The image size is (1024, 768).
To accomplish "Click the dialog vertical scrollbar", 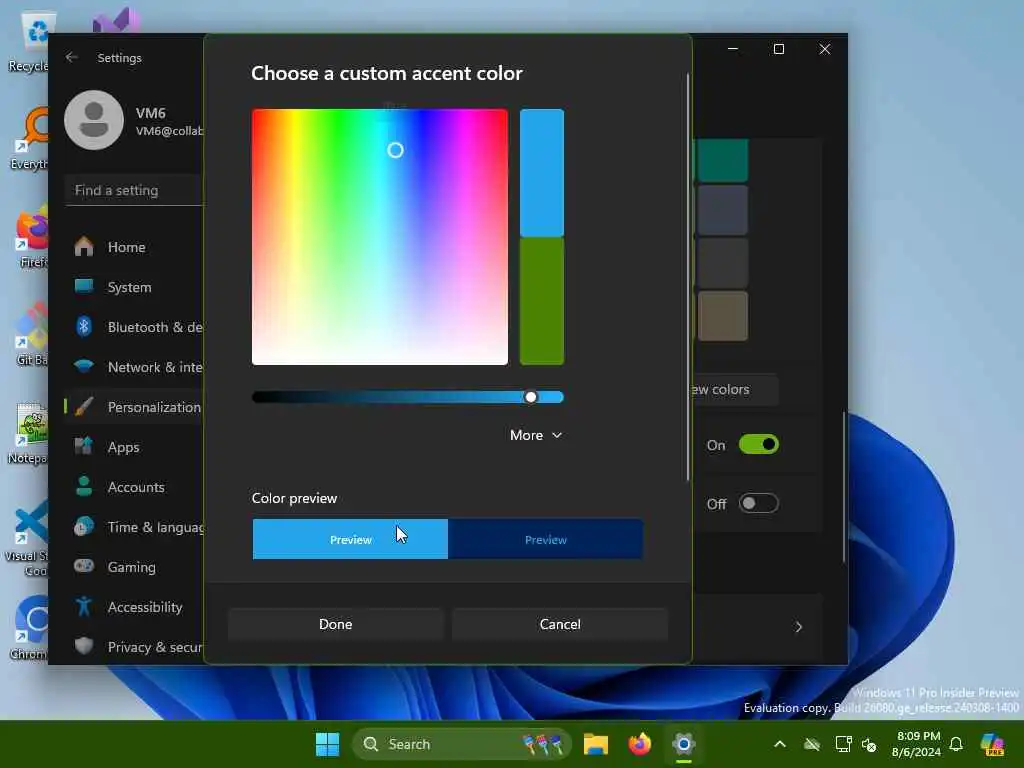I will (688, 278).
